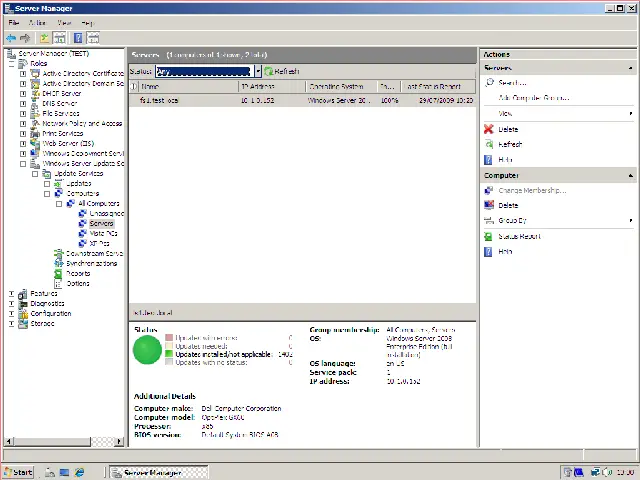640x480 pixels.
Task: Click Add Computer Group link
Action: (x=533, y=98)
